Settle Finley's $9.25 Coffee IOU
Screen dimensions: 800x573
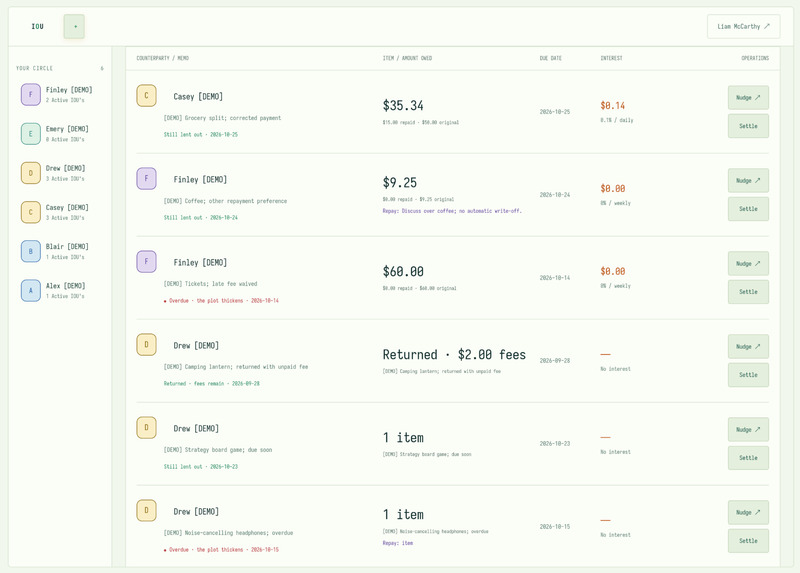pos(748,209)
